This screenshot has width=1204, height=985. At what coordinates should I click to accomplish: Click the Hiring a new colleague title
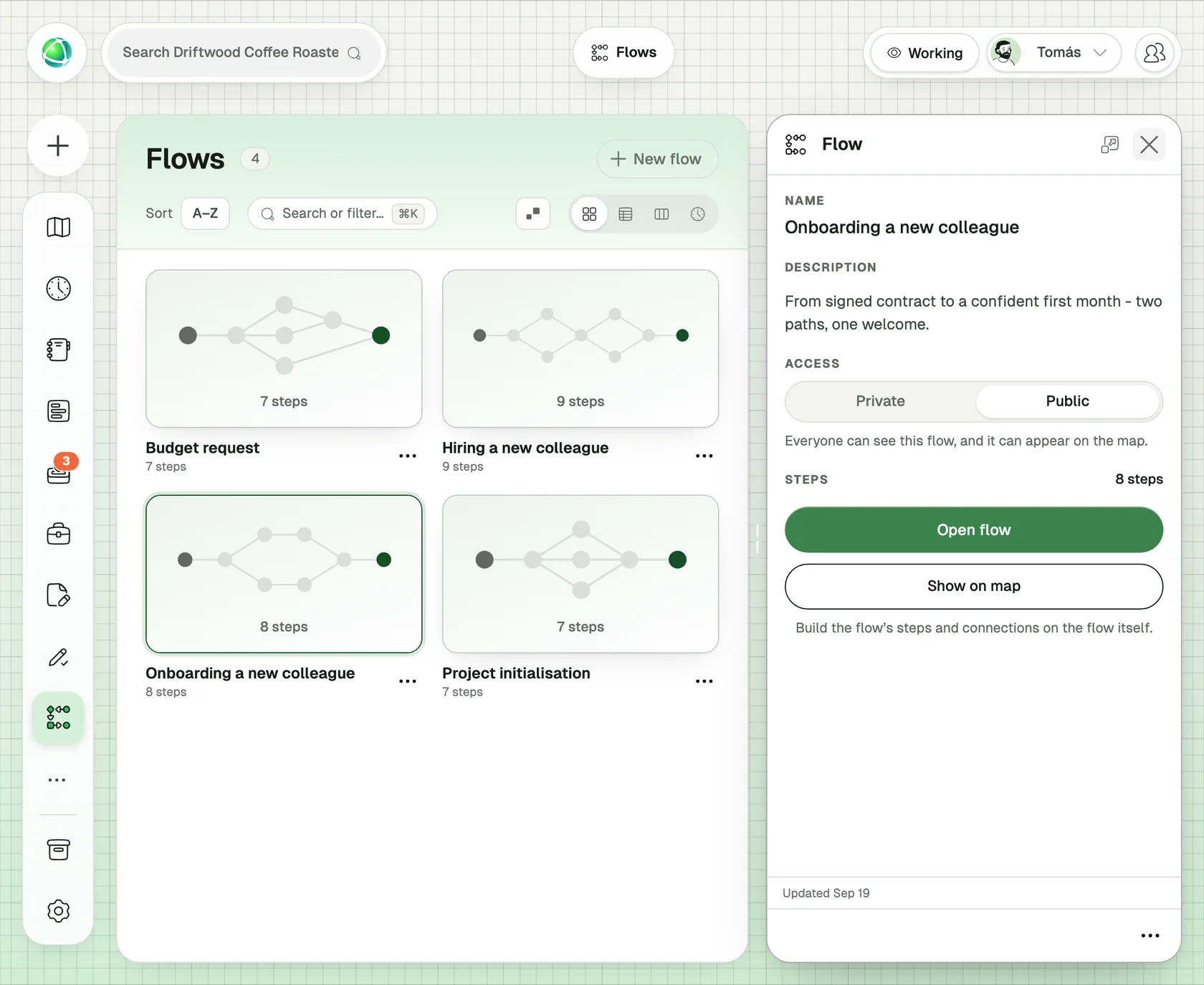525,448
